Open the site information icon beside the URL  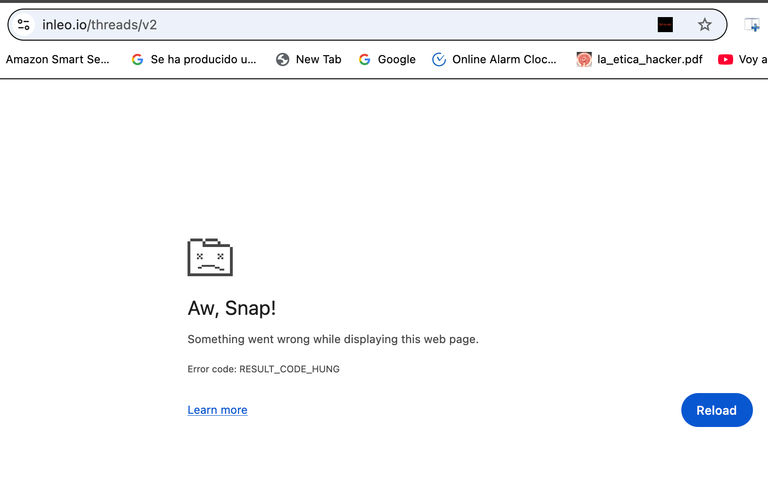24,24
